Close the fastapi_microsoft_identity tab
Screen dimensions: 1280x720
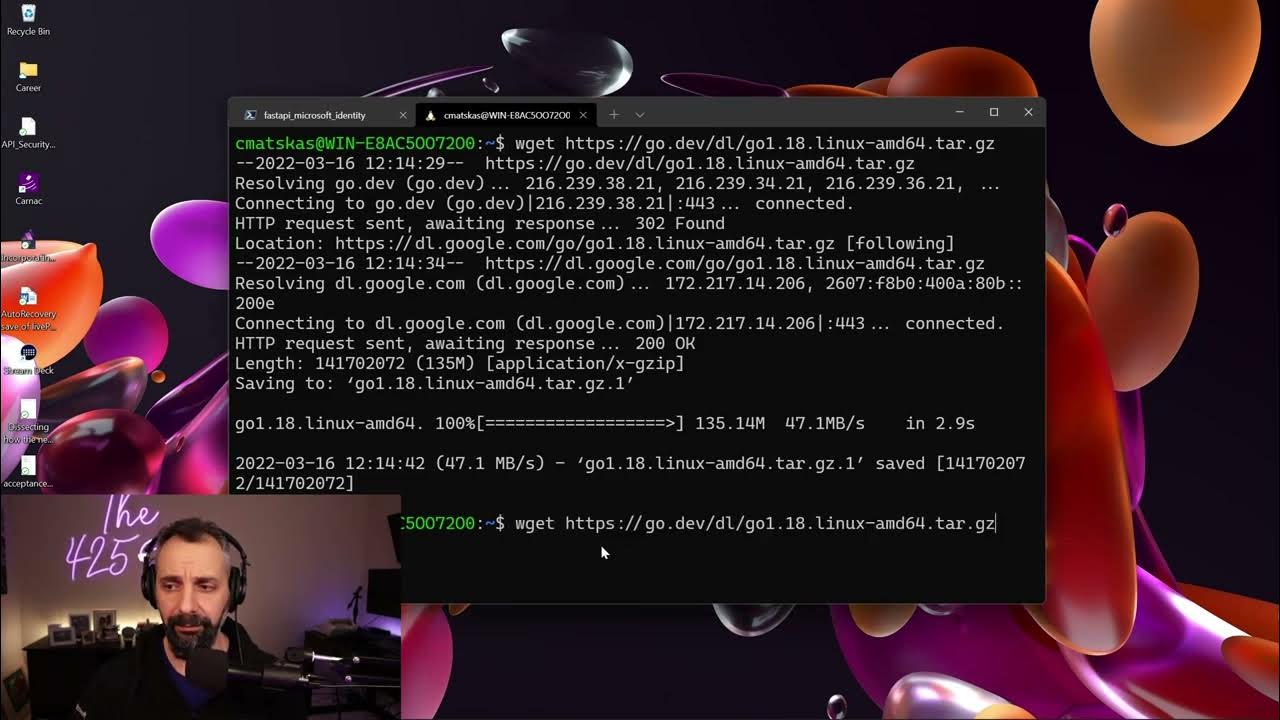[403, 115]
